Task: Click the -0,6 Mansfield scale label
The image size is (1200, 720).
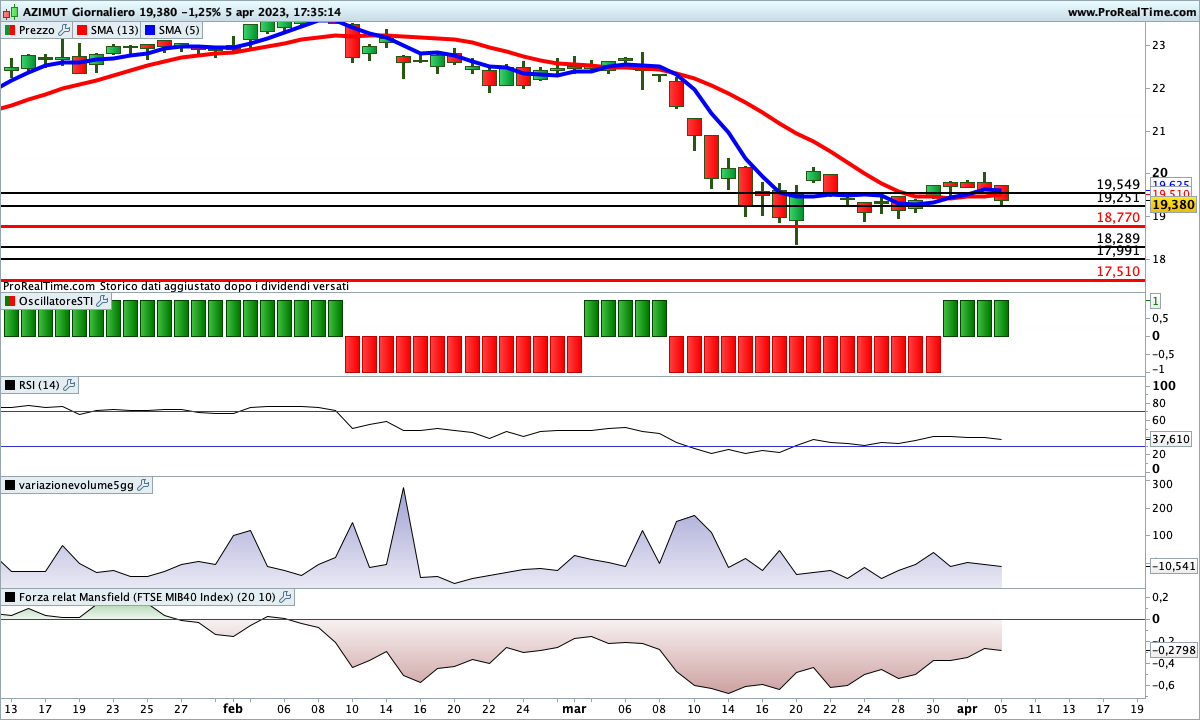Action: point(1163,685)
